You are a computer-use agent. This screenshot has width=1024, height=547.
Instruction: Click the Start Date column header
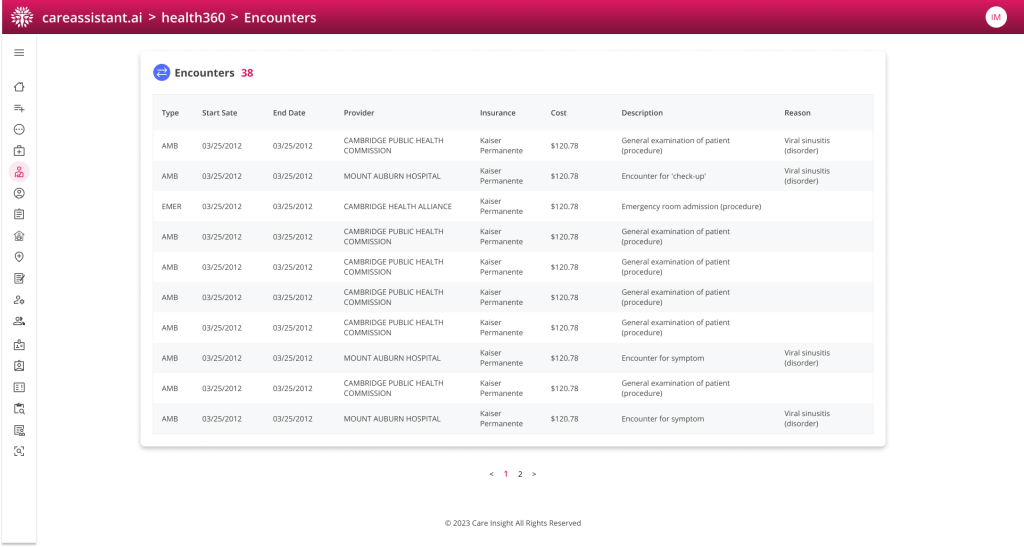click(x=219, y=113)
